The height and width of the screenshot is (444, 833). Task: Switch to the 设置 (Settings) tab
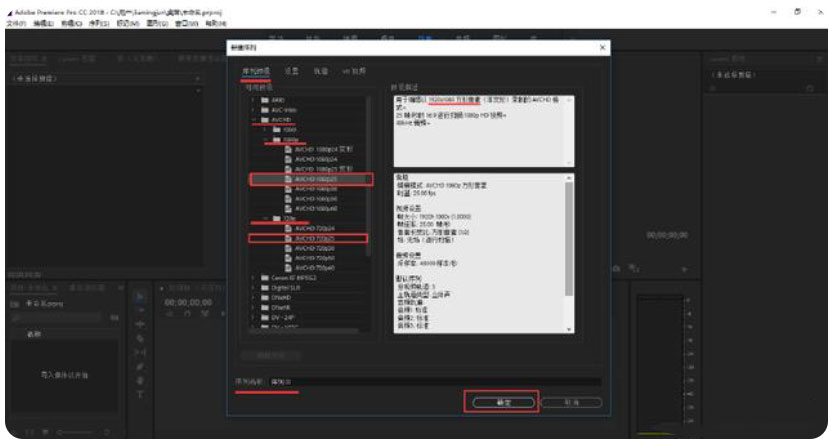(291, 72)
